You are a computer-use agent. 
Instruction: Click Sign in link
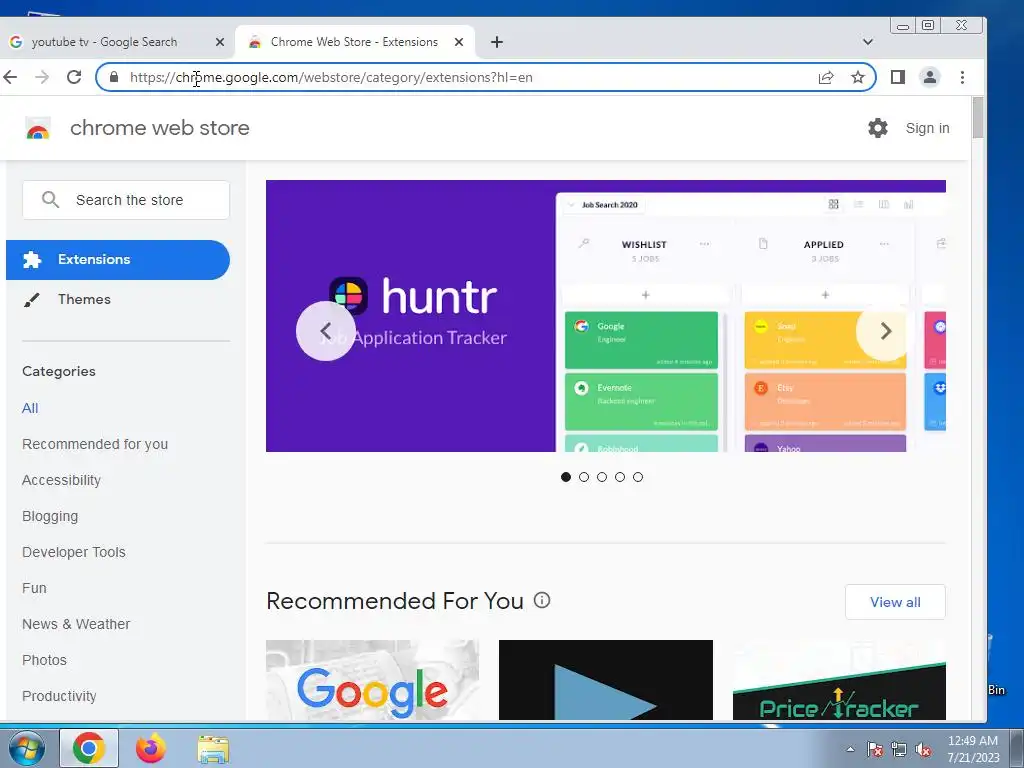coord(927,128)
